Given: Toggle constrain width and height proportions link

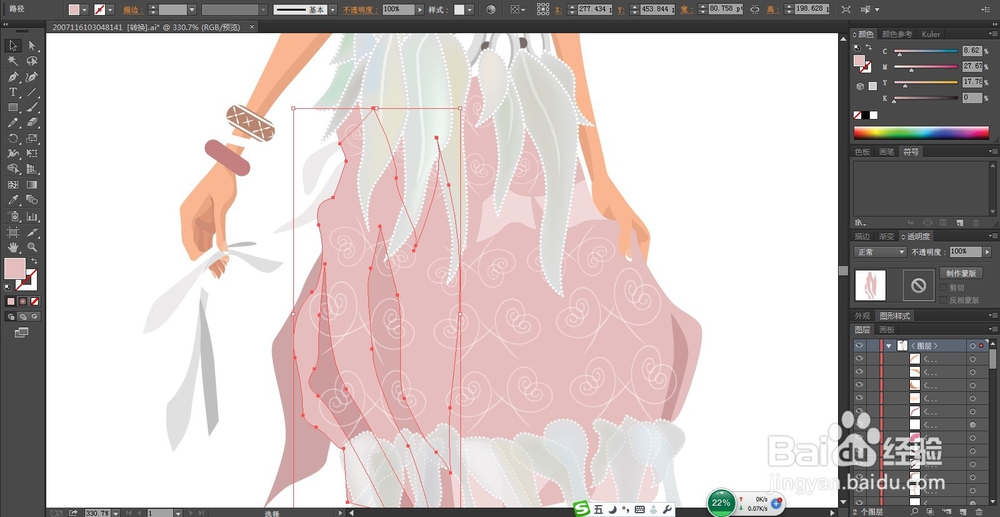Looking at the screenshot, I should [x=755, y=10].
